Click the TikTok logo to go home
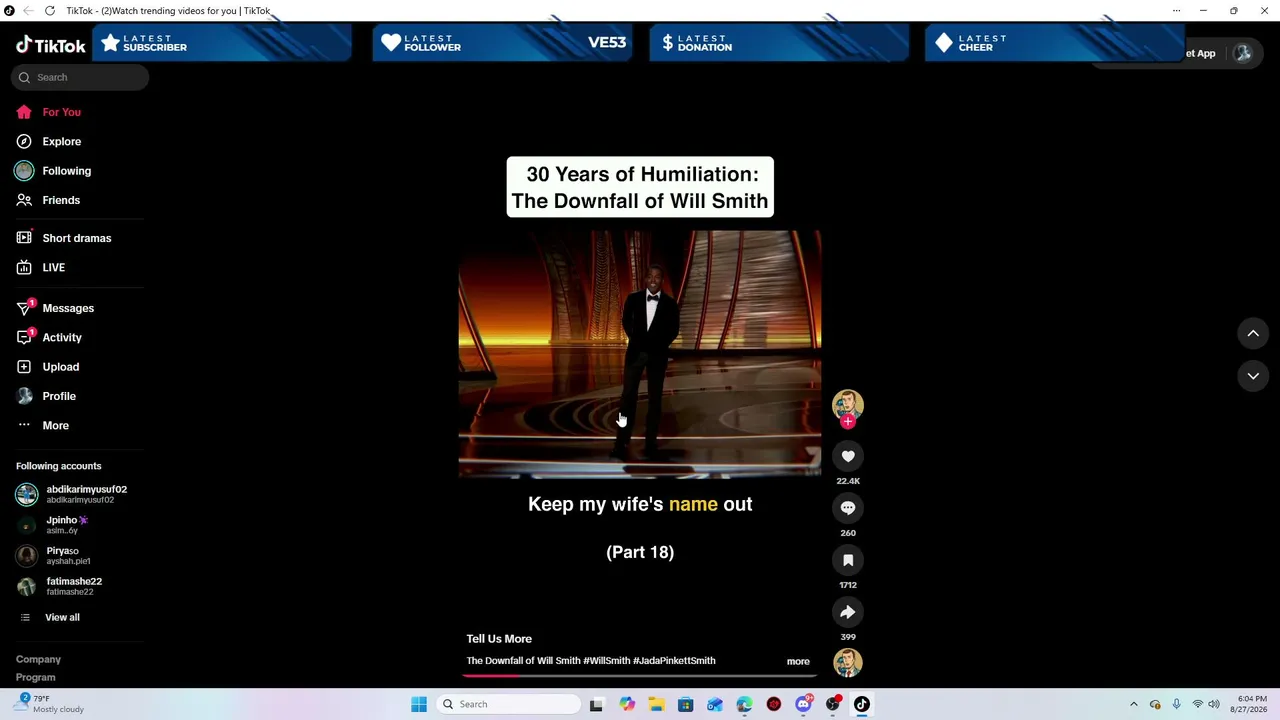 pyautogui.click(x=50, y=46)
